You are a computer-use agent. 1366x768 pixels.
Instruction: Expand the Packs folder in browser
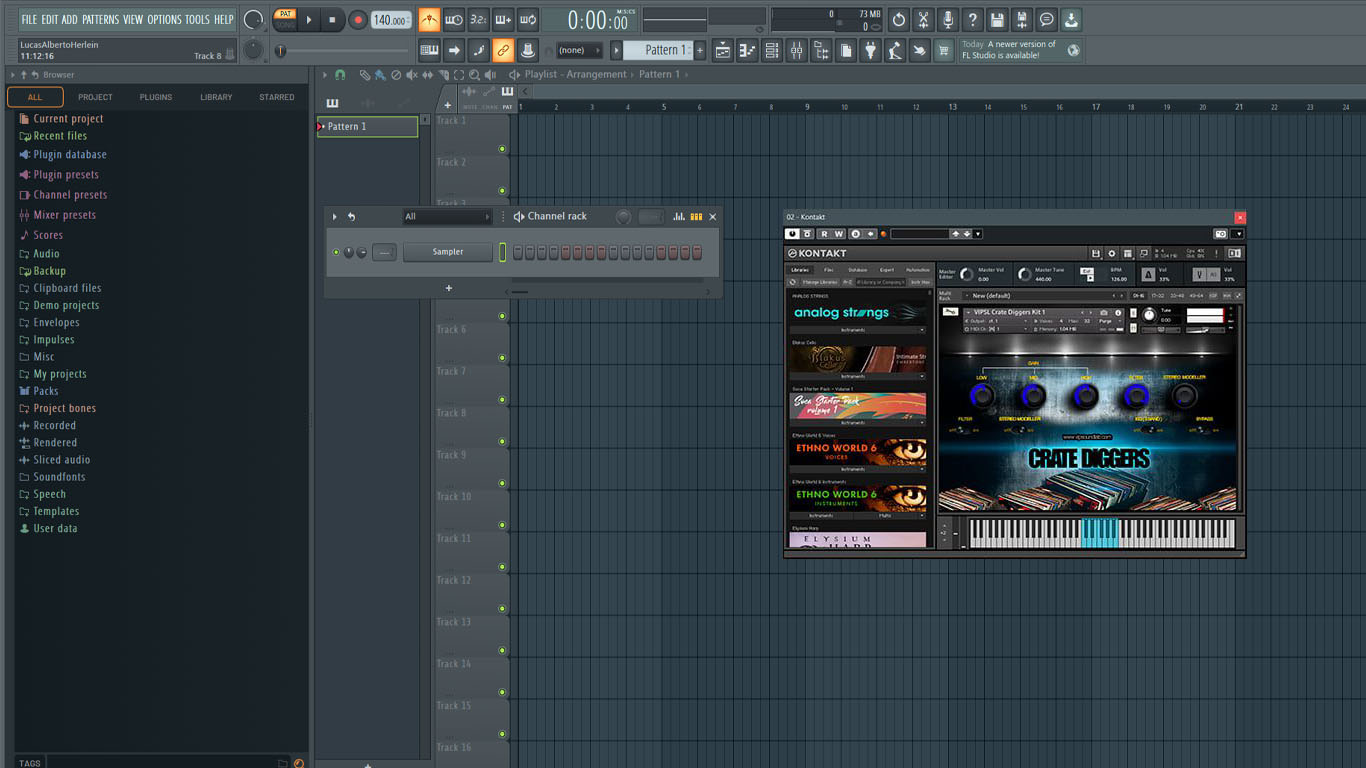click(46, 391)
